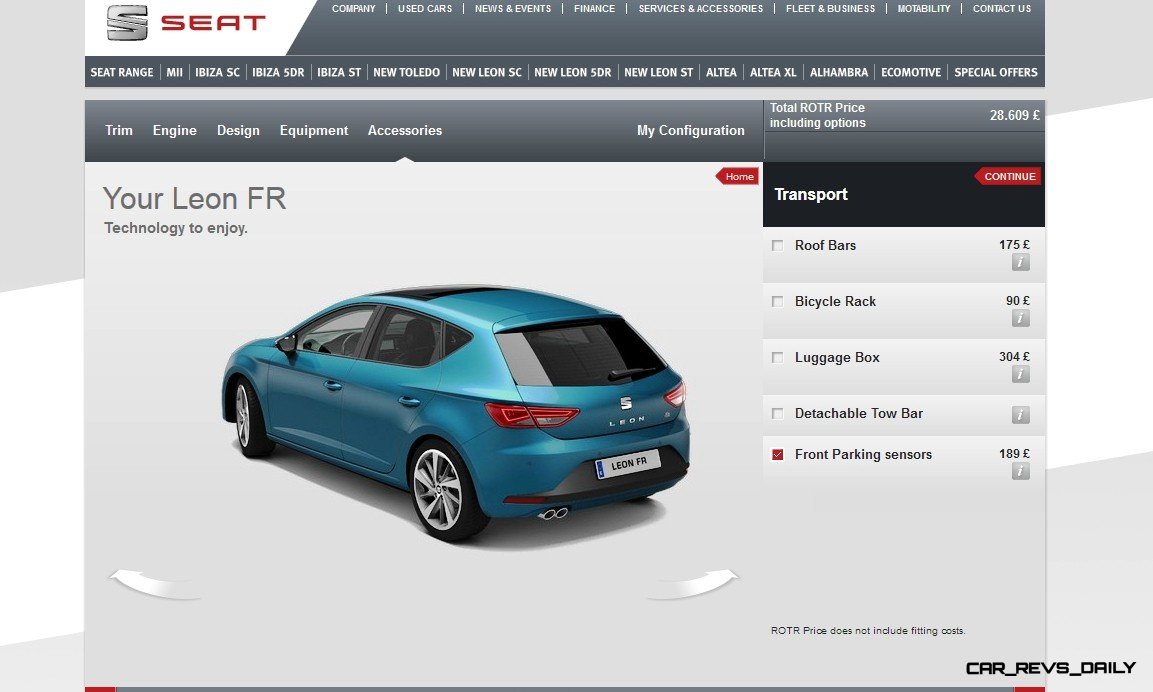This screenshot has width=1153, height=692.
Task: Tick the Bicycle Rack checkbox
Action: [x=777, y=302]
